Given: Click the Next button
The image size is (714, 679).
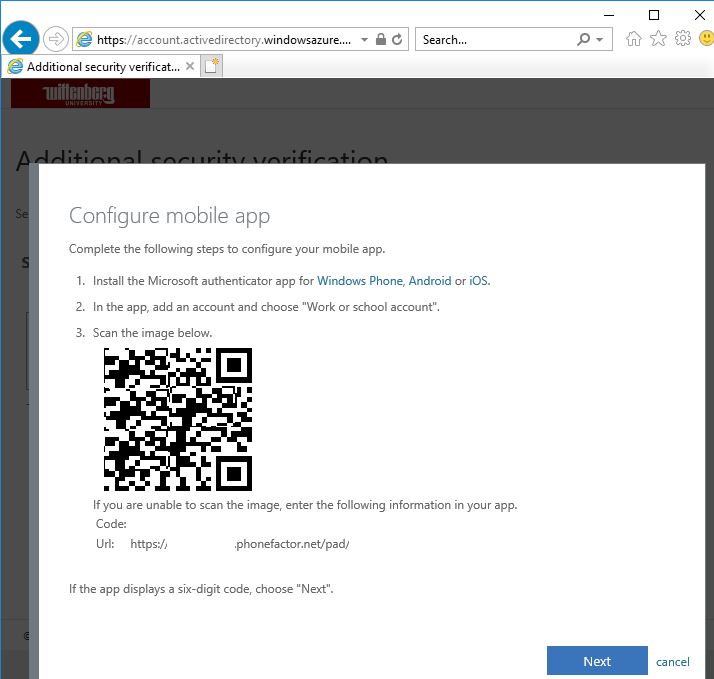Looking at the screenshot, I should tap(597, 661).
